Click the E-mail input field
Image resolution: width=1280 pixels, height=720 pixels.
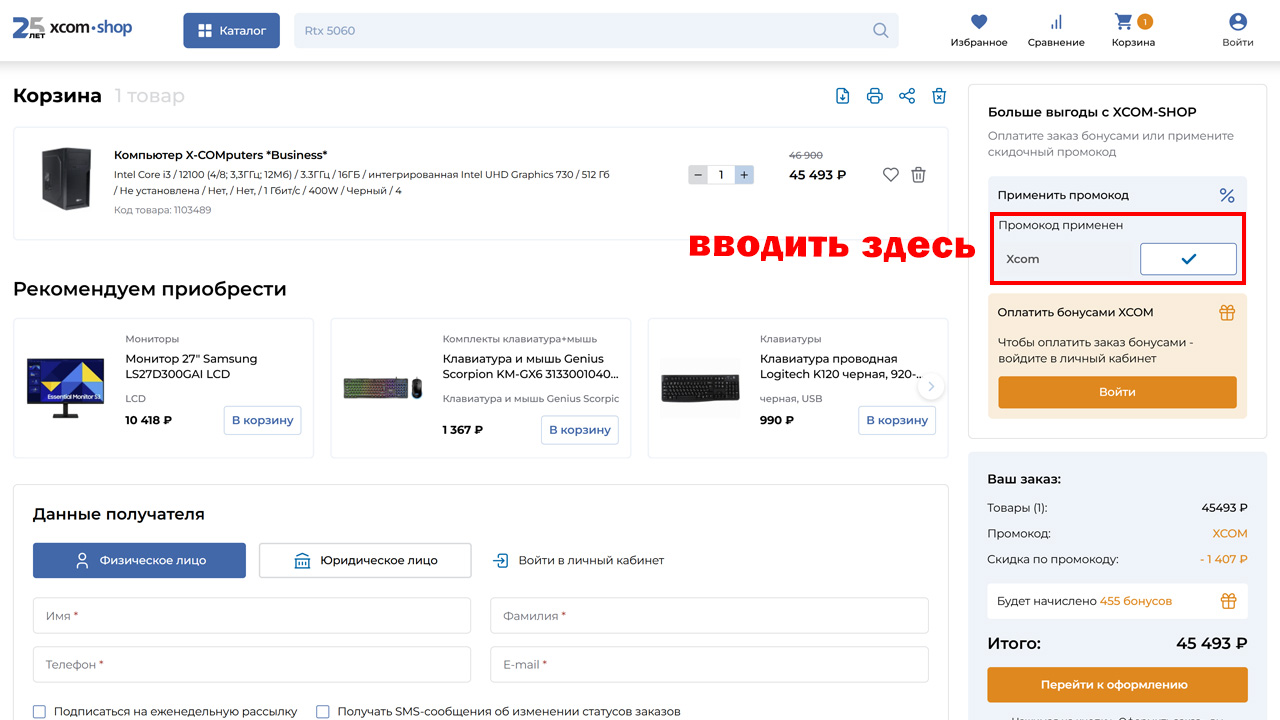[709, 664]
